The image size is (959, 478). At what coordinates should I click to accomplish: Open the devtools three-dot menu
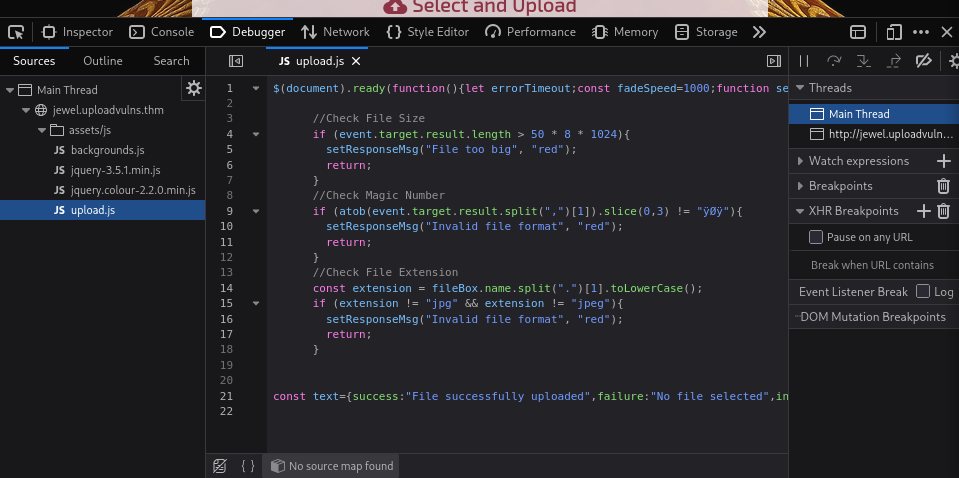click(x=921, y=32)
